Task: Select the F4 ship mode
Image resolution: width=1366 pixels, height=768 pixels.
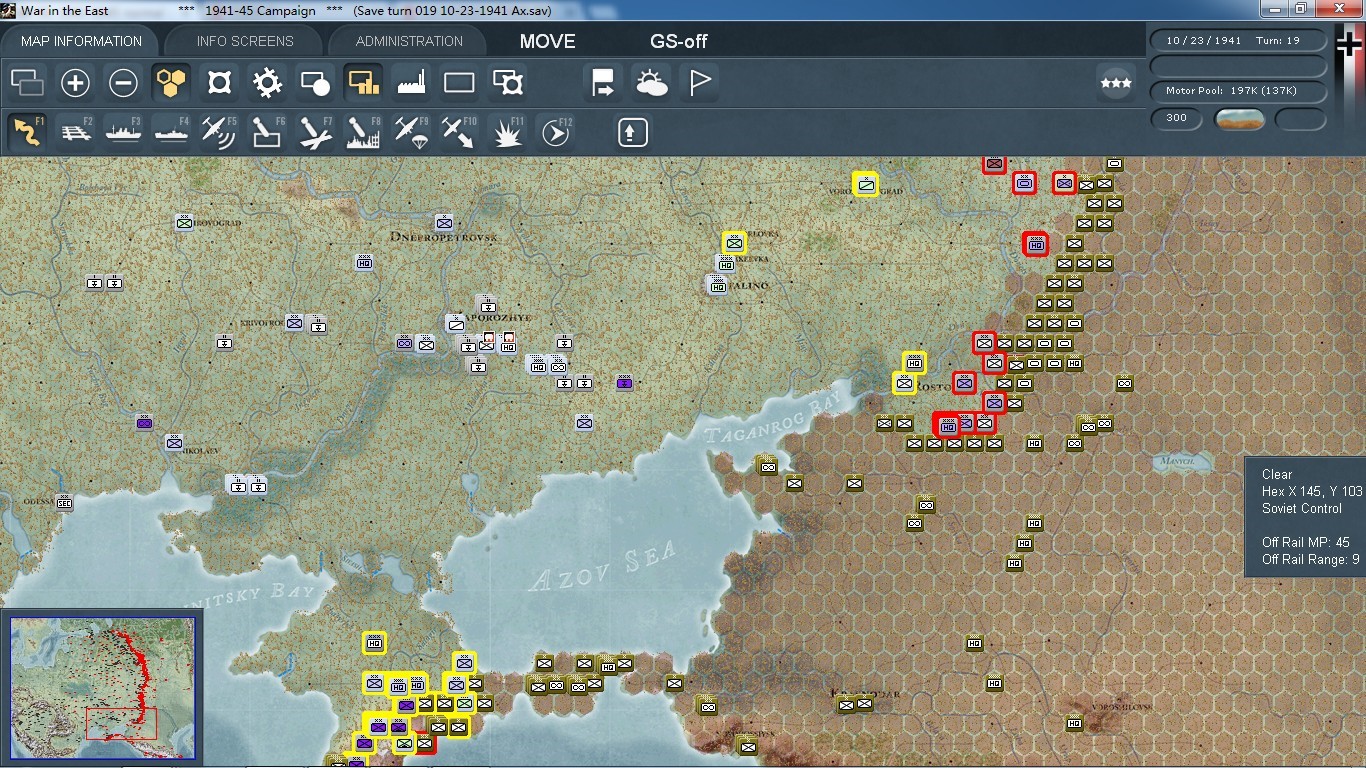Action: click(x=171, y=131)
